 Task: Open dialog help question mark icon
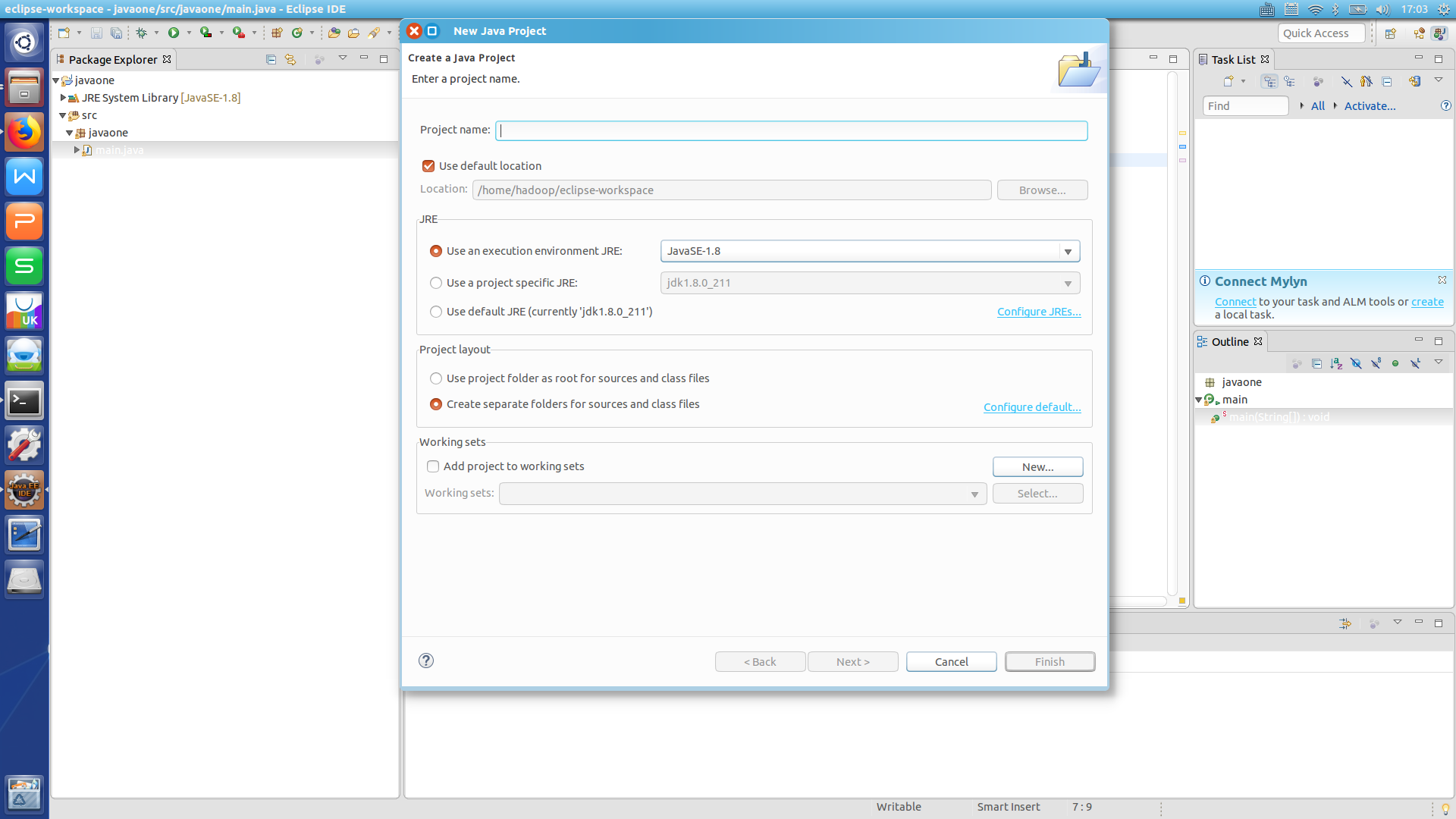(x=426, y=661)
